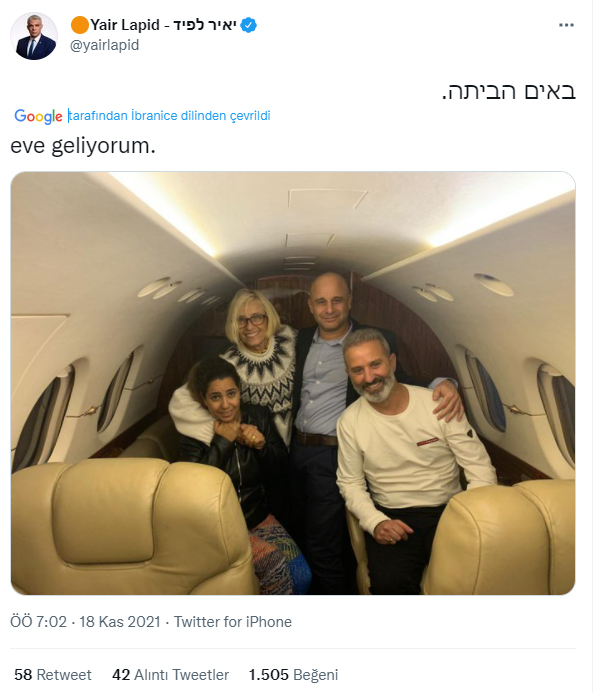This screenshot has width=599, height=693.
Task: Click the 18 Kas 2021 date
Action: 120,622
